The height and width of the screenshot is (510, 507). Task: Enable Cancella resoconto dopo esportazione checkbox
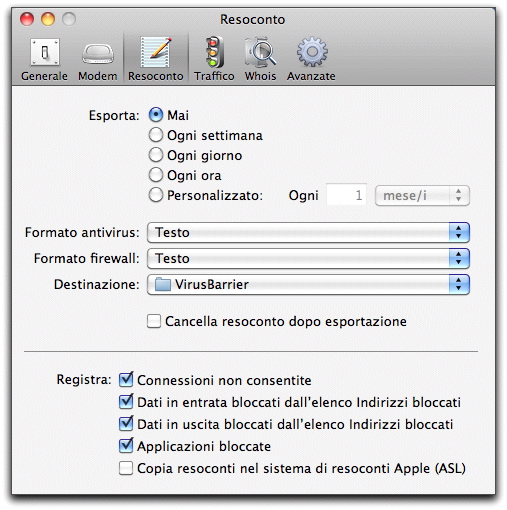click(x=154, y=321)
